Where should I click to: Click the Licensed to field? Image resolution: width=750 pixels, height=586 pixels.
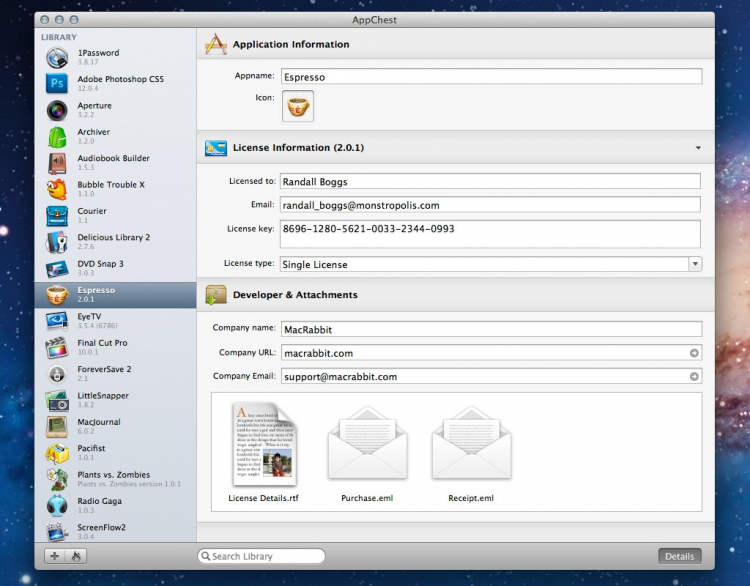[x=490, y=181]
